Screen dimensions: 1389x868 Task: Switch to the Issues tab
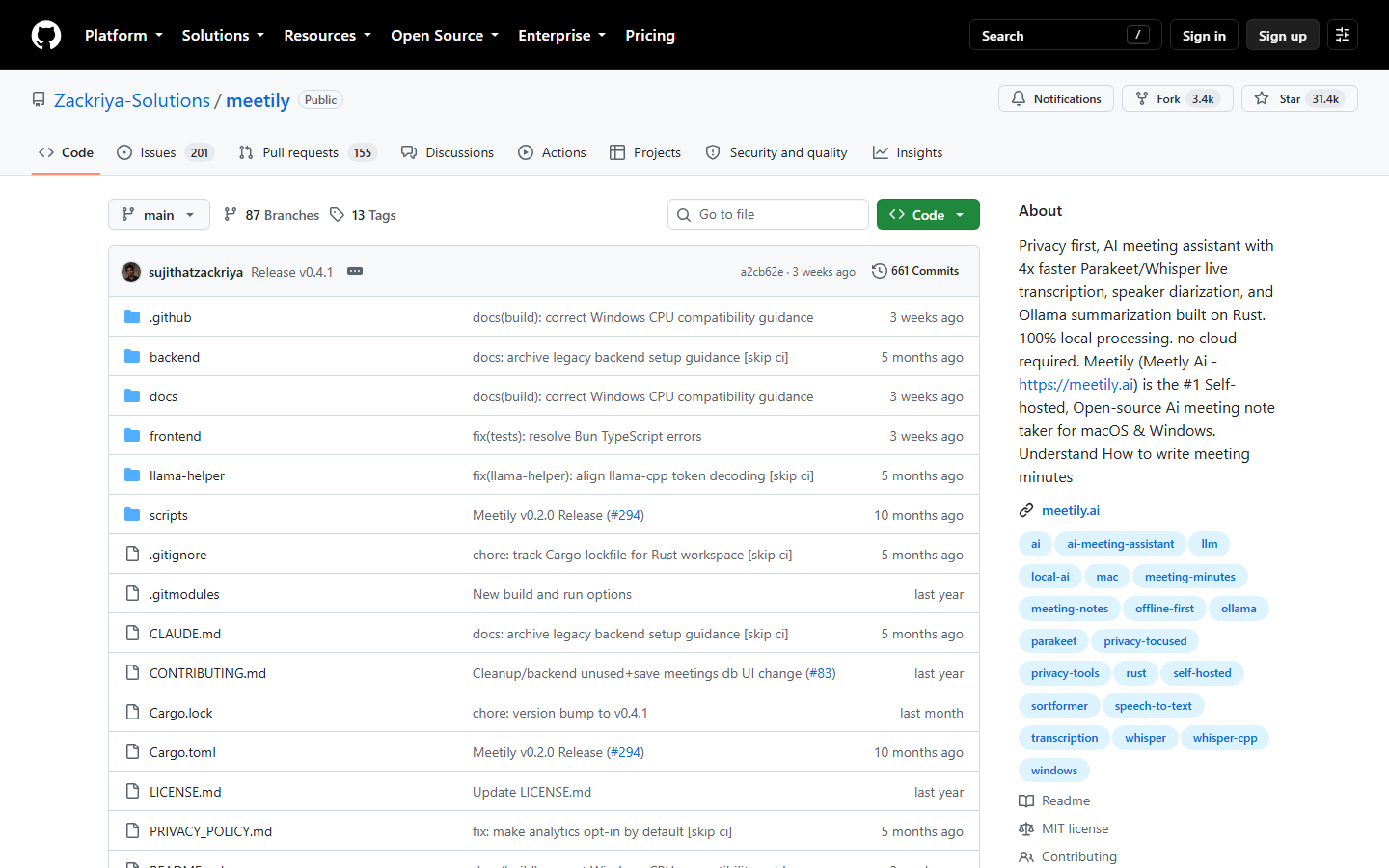click(165, 152)
